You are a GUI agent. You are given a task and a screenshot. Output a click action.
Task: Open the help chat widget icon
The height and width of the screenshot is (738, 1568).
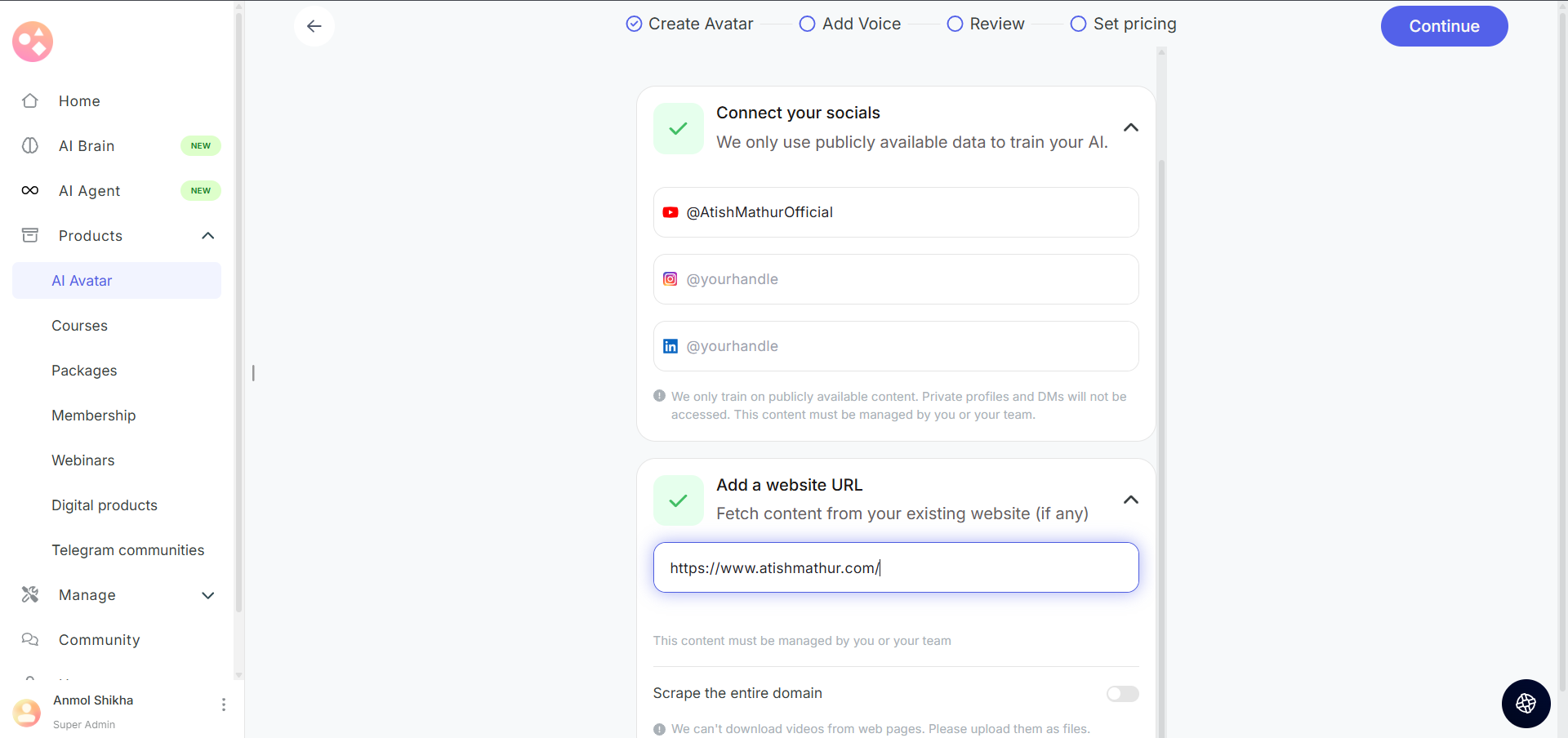(1526, 703)
